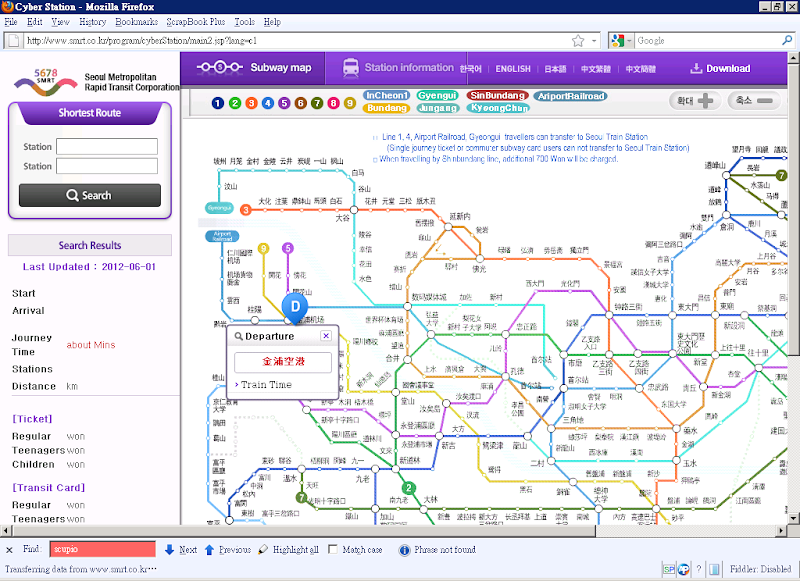The height and width of the screenshot is (581, 800).
Task: Close the Find bar with X icon
Action: coord(9,550)
